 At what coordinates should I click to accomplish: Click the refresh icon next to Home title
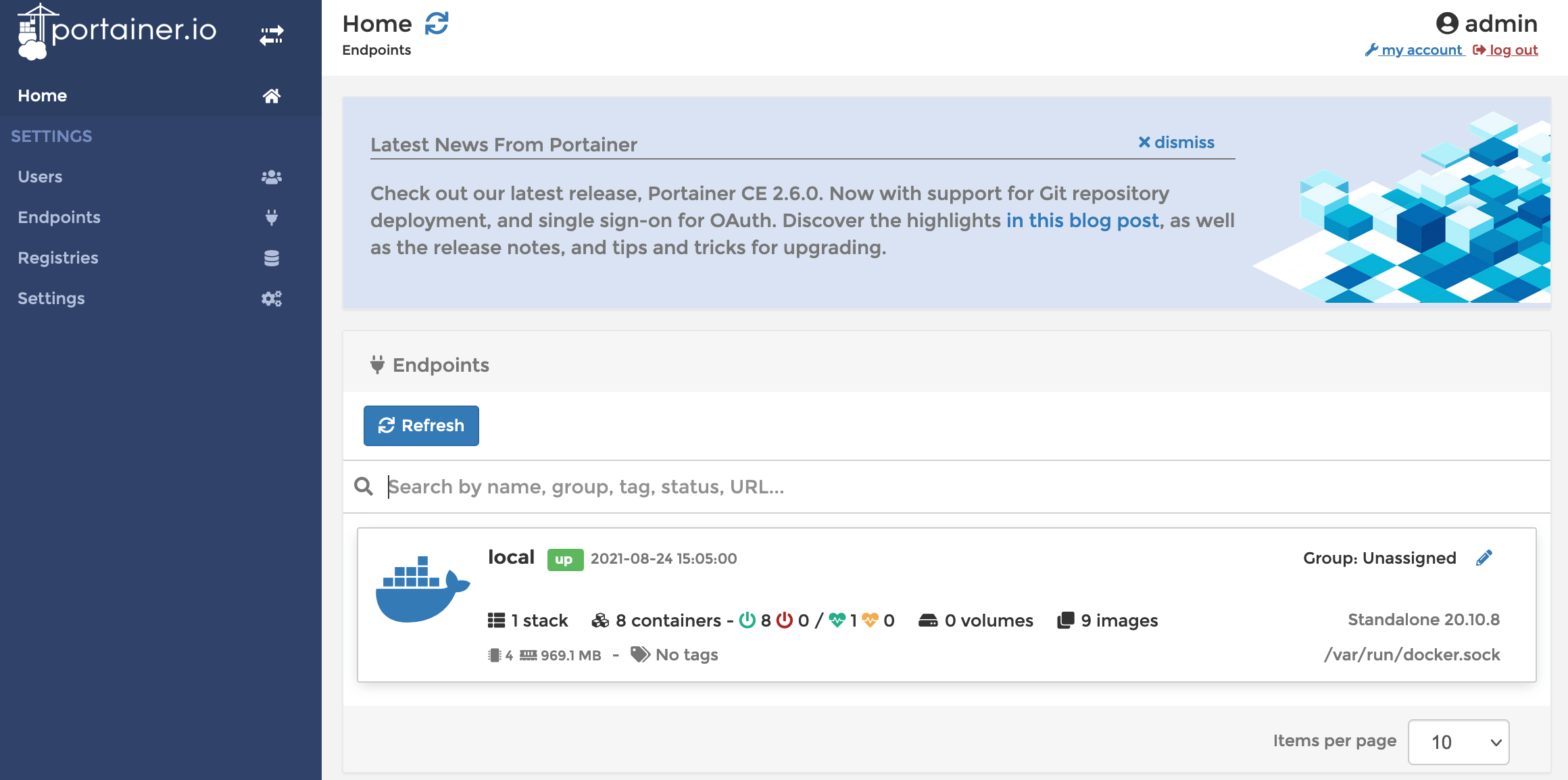click(437, 24)
